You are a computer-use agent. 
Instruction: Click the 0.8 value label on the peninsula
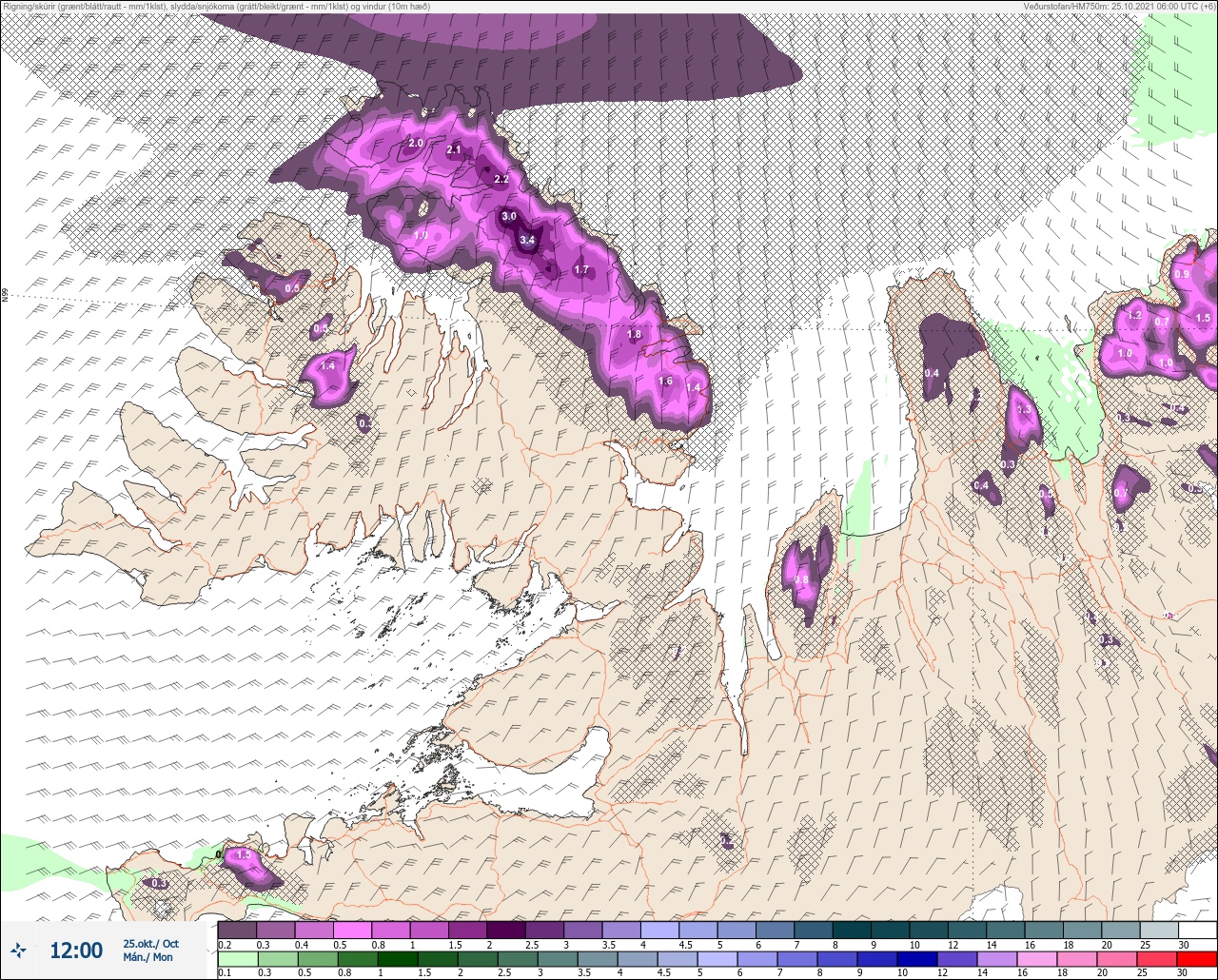point(801,579)
